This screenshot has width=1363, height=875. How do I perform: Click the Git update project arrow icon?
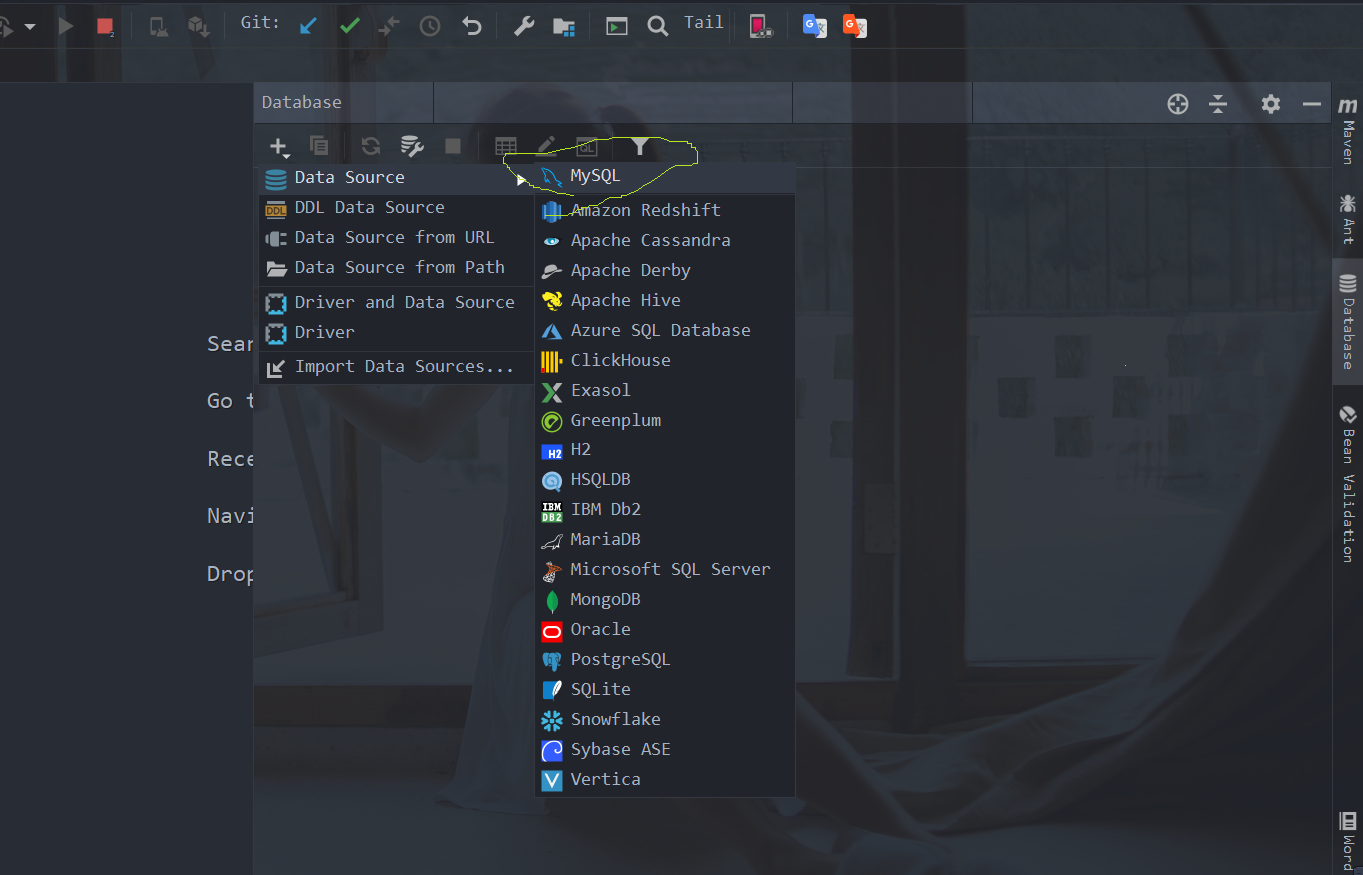(x=309, y=26)
